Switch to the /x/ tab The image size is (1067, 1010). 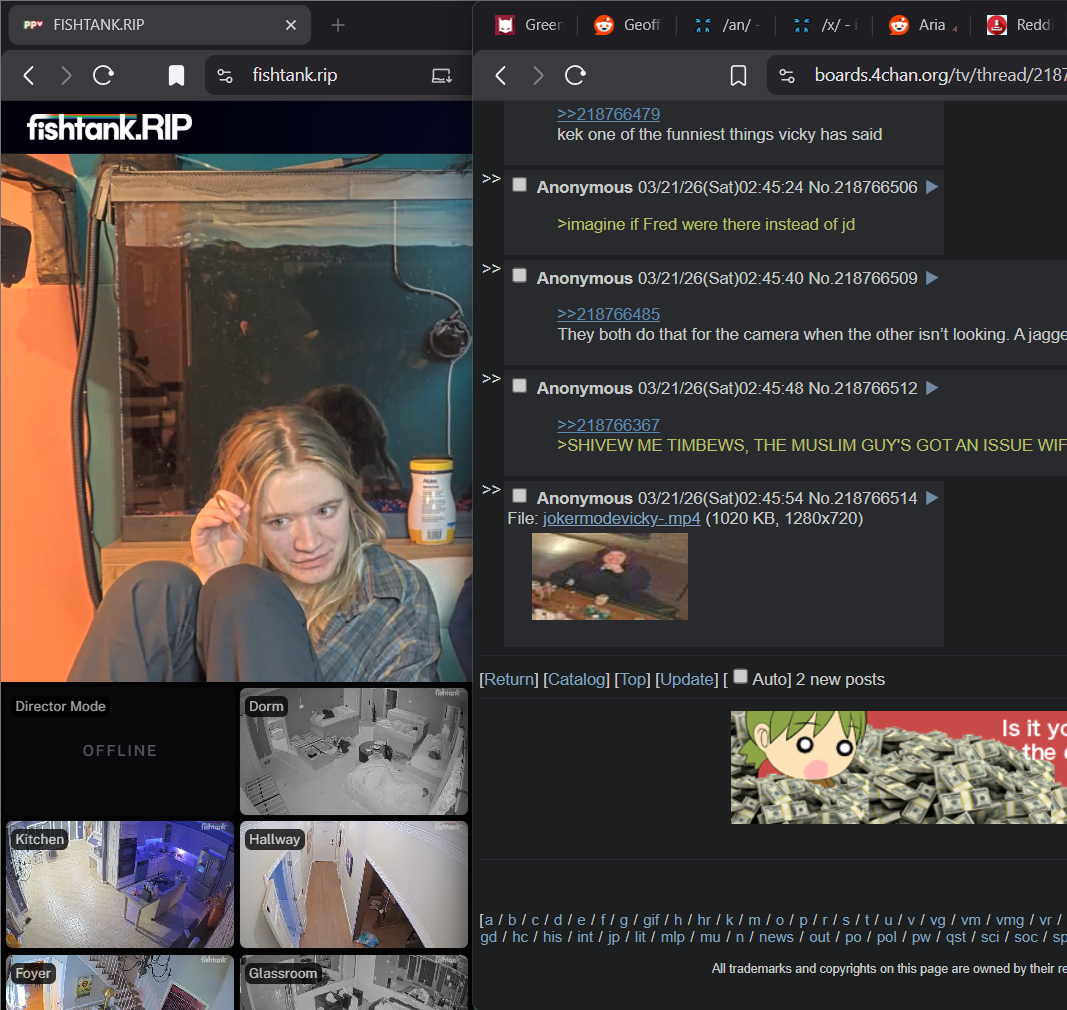pos(825,25)
